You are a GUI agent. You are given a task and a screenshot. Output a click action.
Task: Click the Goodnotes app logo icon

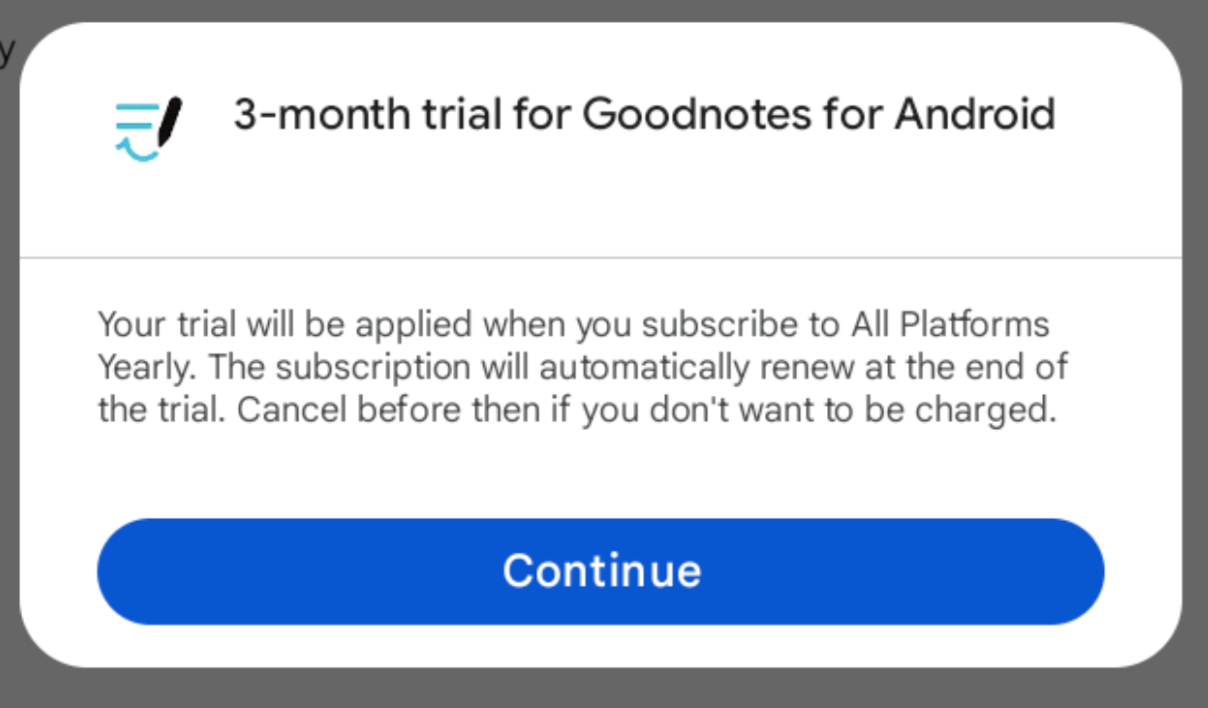tap(148, 128)
